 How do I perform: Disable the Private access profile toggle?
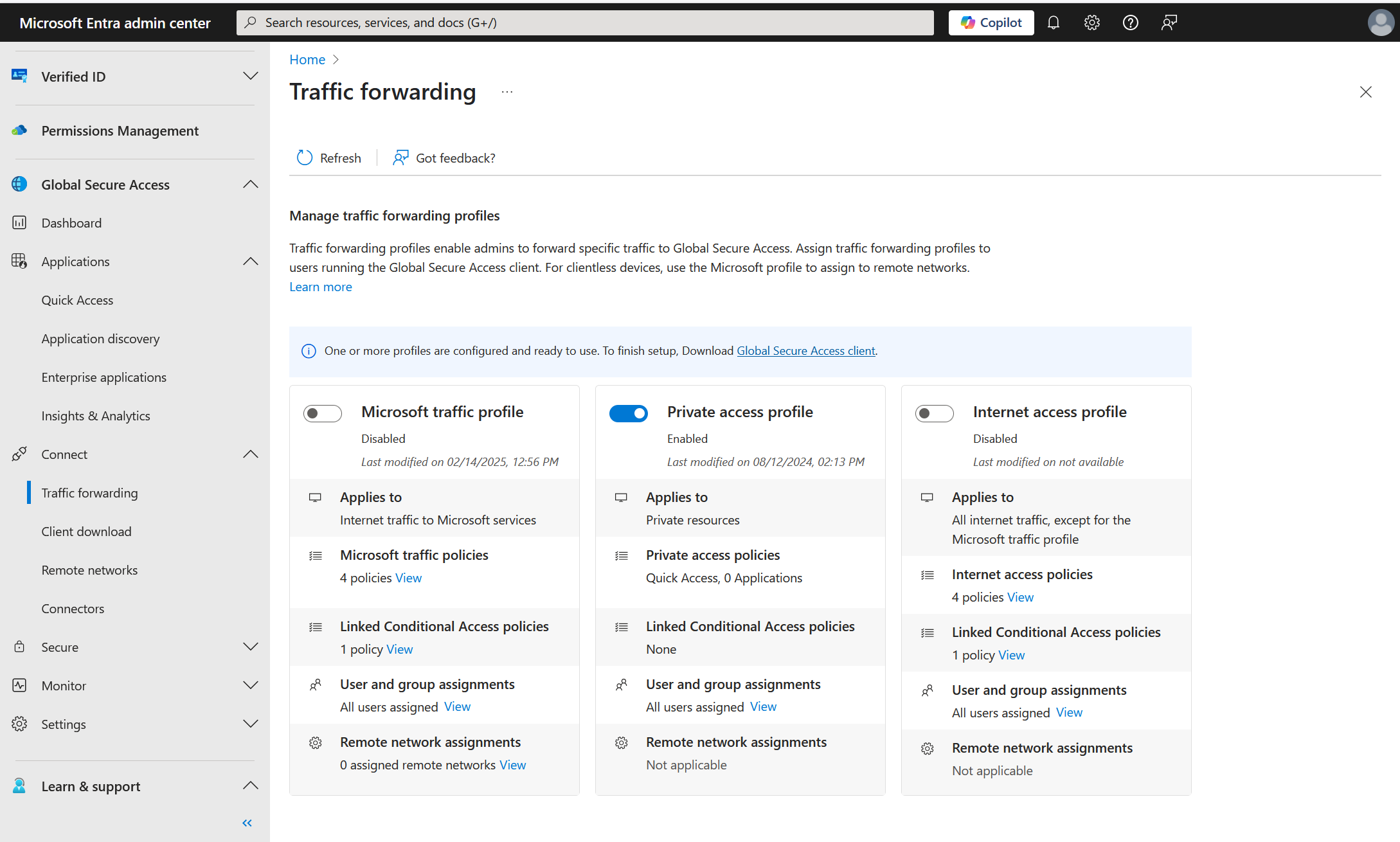tap(629, 413)
